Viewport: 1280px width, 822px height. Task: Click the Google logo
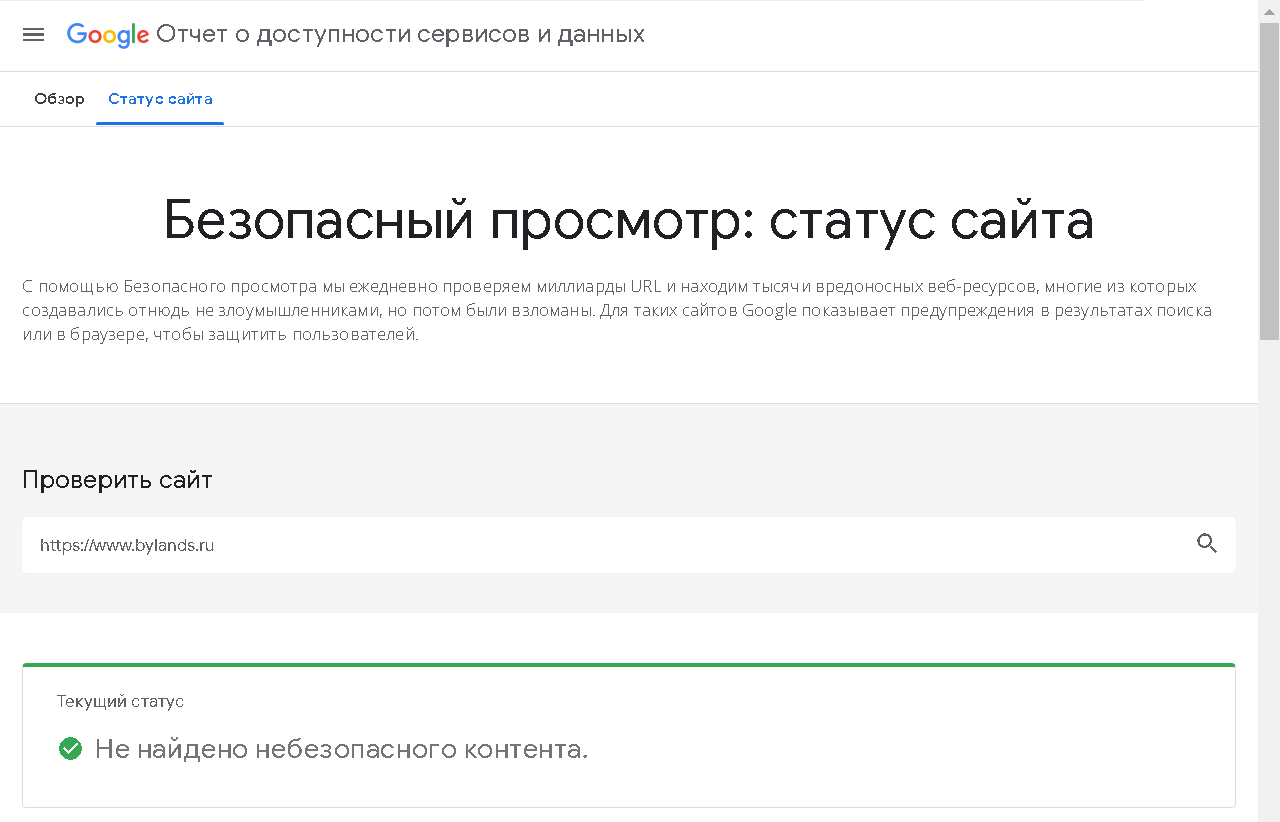point(107,35)
